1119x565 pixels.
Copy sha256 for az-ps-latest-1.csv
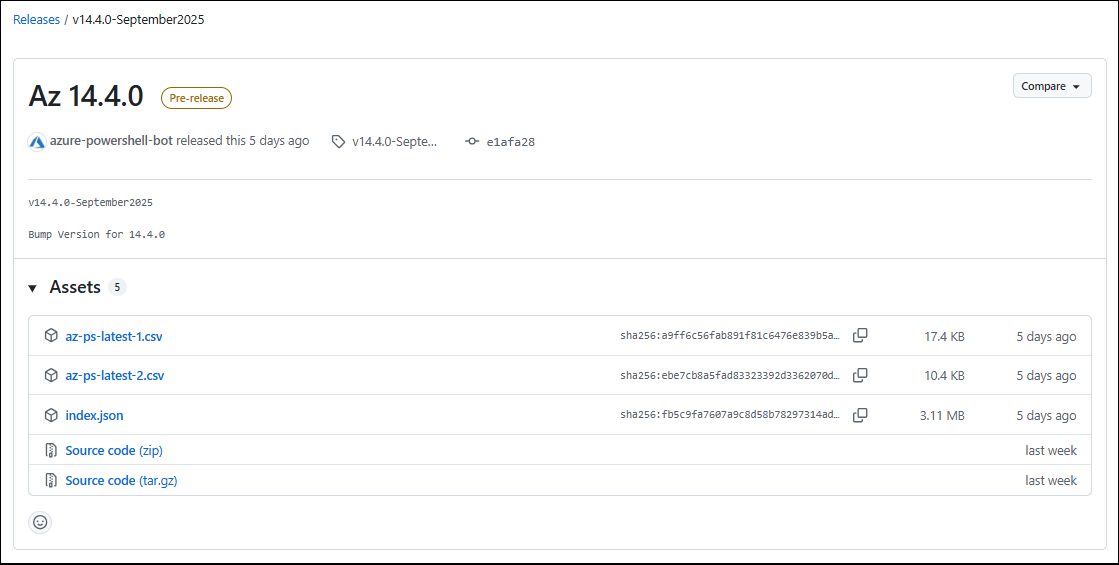coord(860,335)
